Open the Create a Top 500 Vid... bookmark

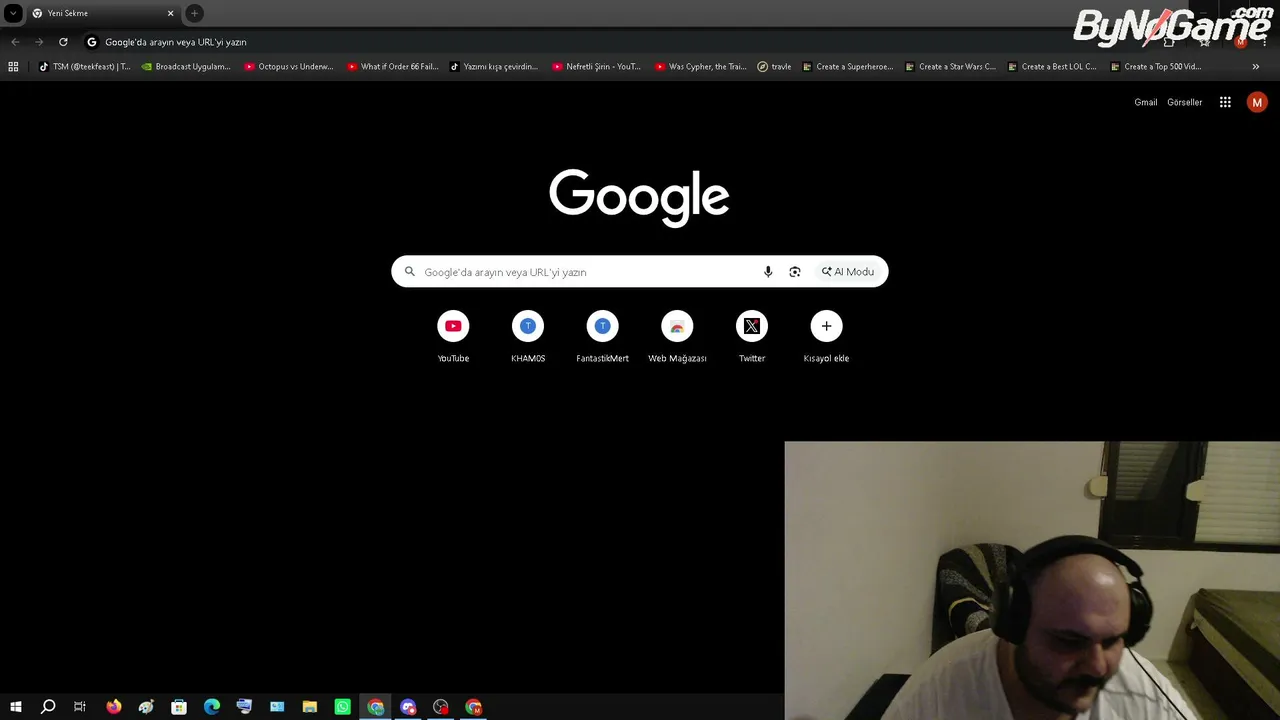tap(1156, 67)
